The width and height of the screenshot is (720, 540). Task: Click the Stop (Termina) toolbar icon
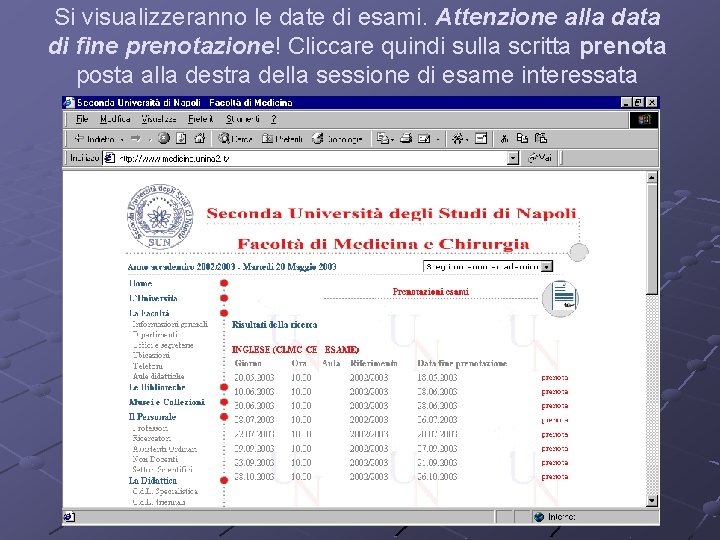click(163, 138)
